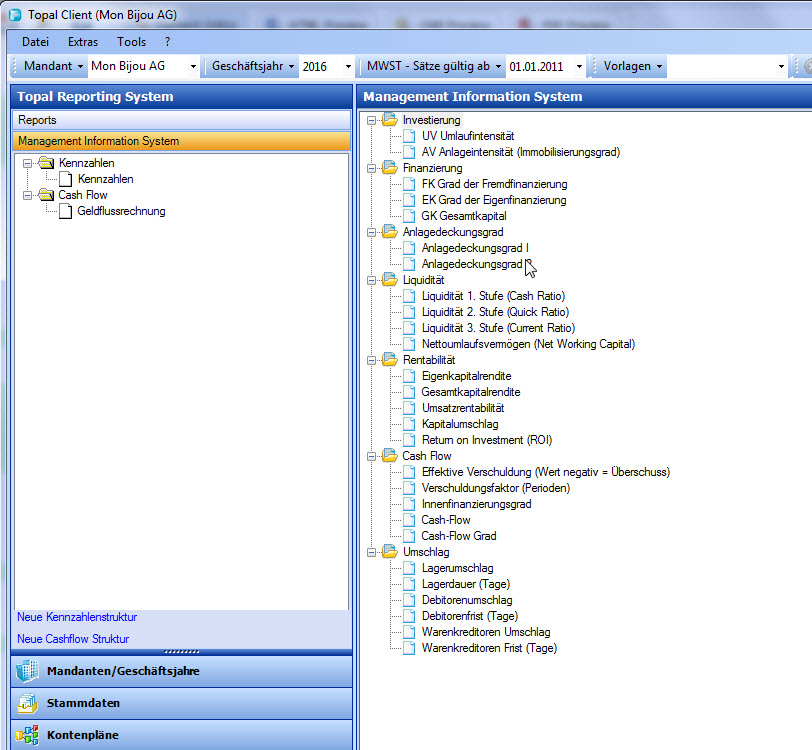Click the Cash Flow folder icon in left tree

pos(46,195)
